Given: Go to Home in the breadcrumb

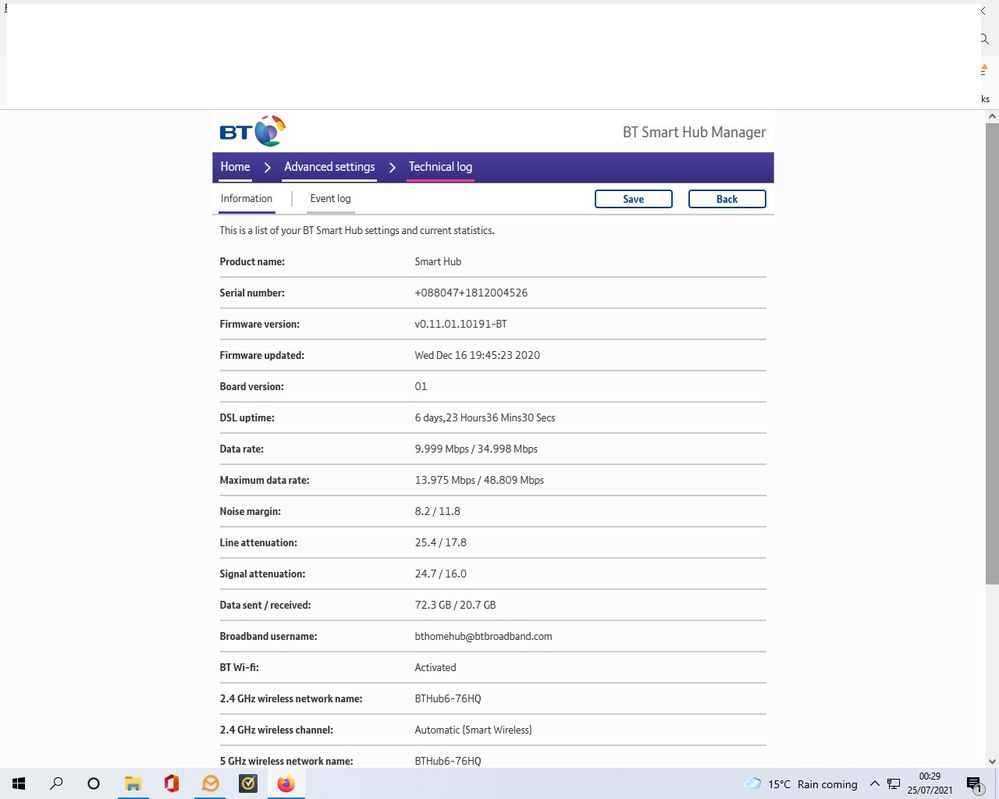Looking at the screenshot, I should pyautogui.click(x=235, y=167).
